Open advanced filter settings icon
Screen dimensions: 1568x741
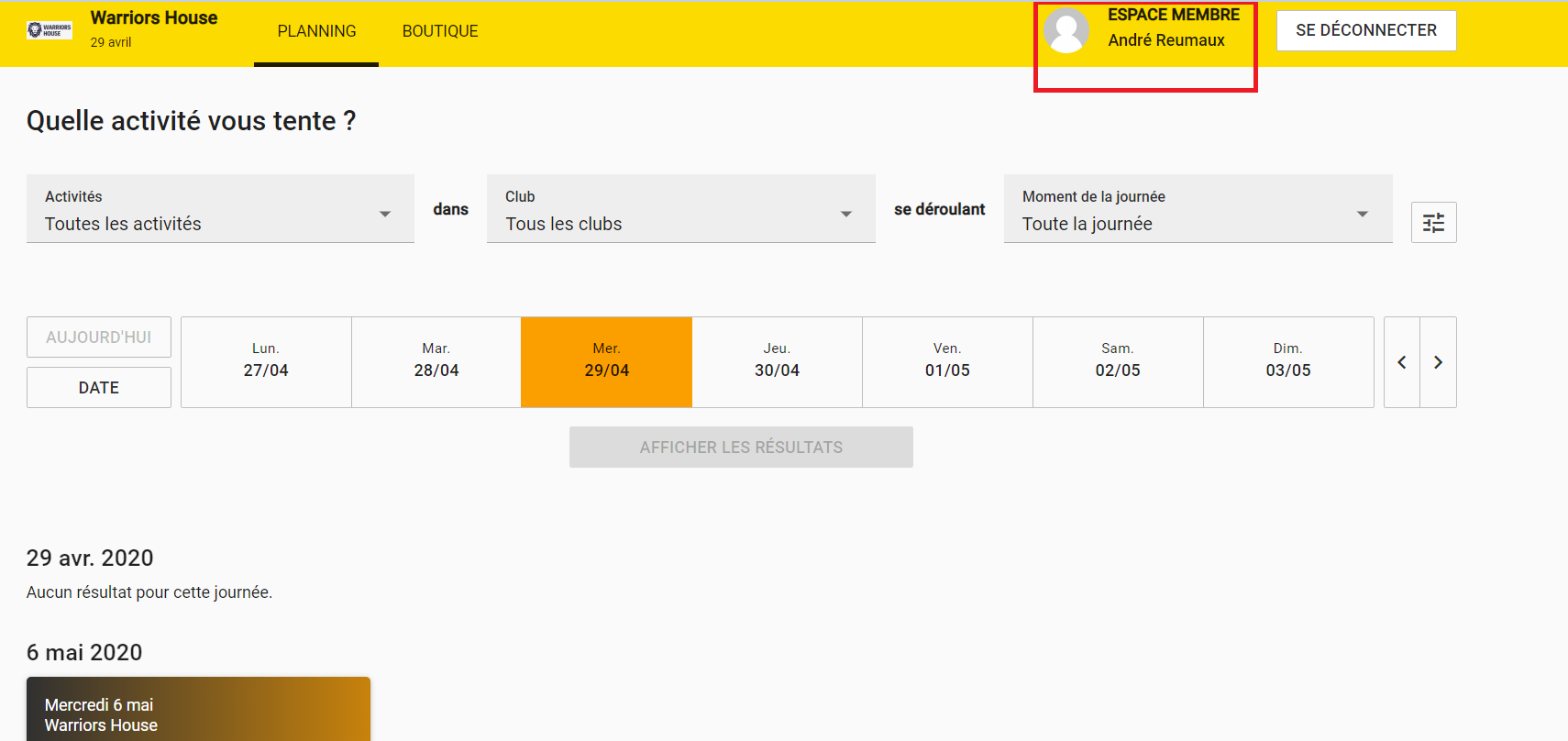[x=1433, y=223]
